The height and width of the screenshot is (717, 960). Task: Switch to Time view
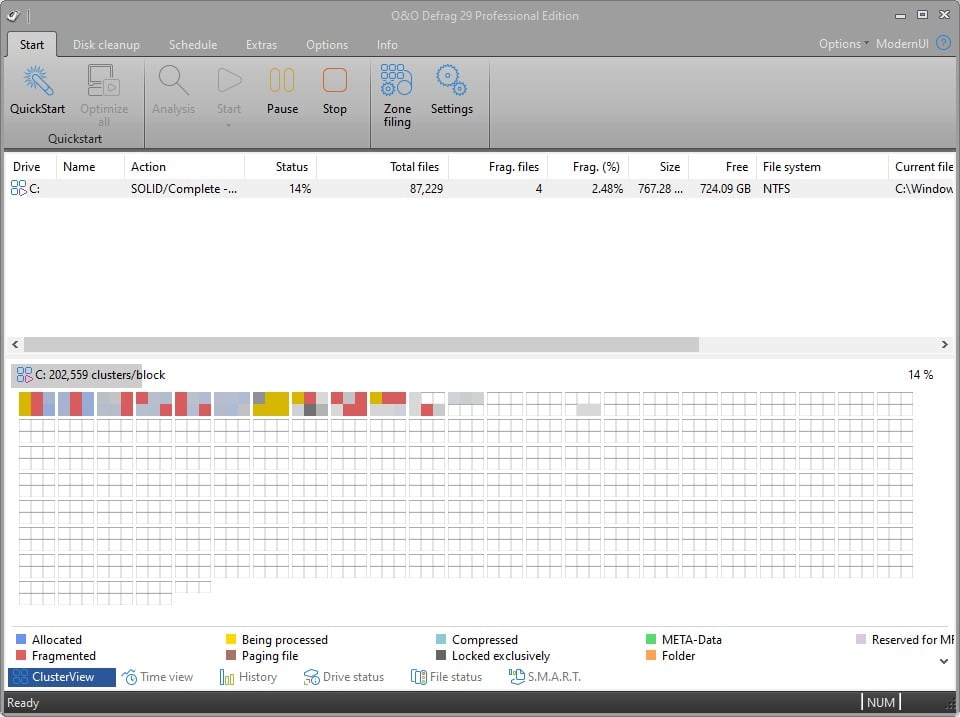pos(158,677)
